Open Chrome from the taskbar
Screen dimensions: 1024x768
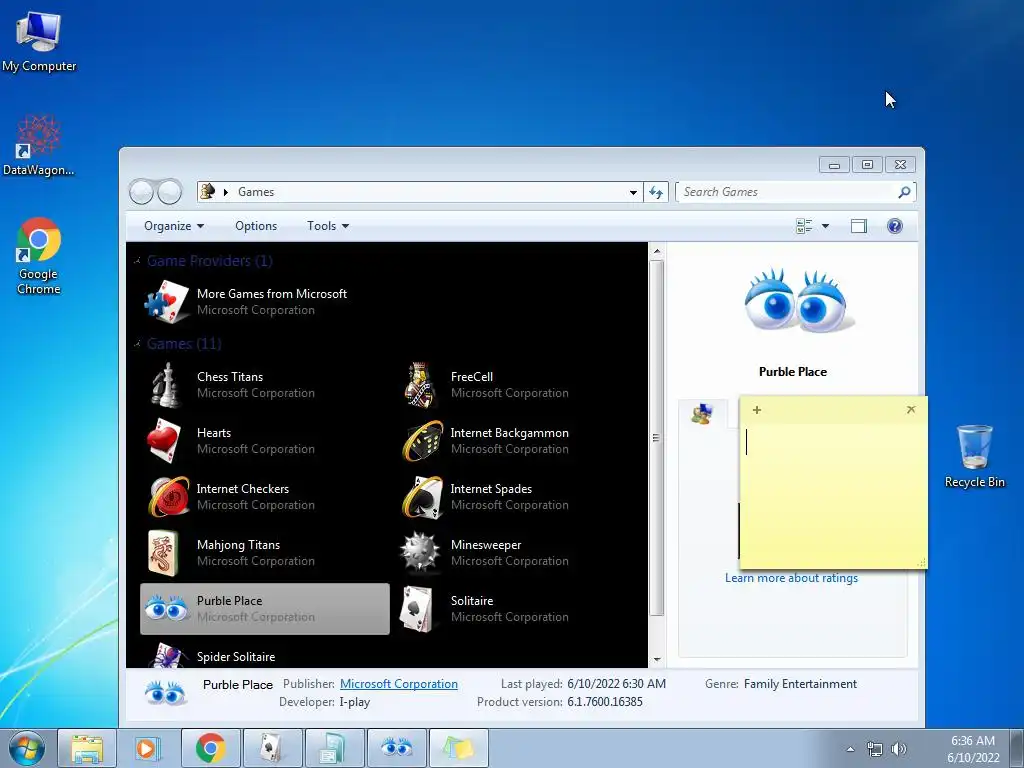210,748
